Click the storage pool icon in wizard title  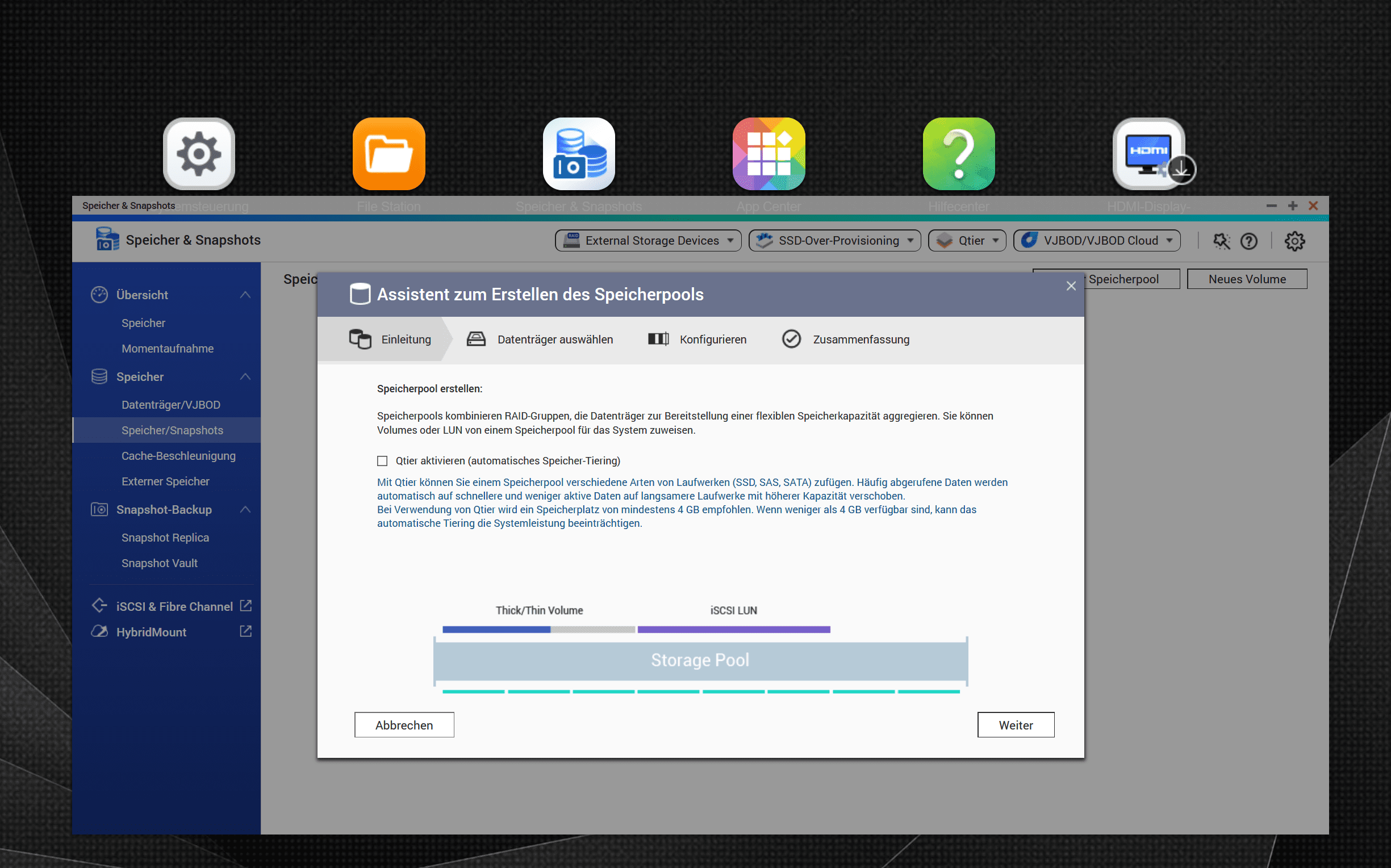pos(360,294)
